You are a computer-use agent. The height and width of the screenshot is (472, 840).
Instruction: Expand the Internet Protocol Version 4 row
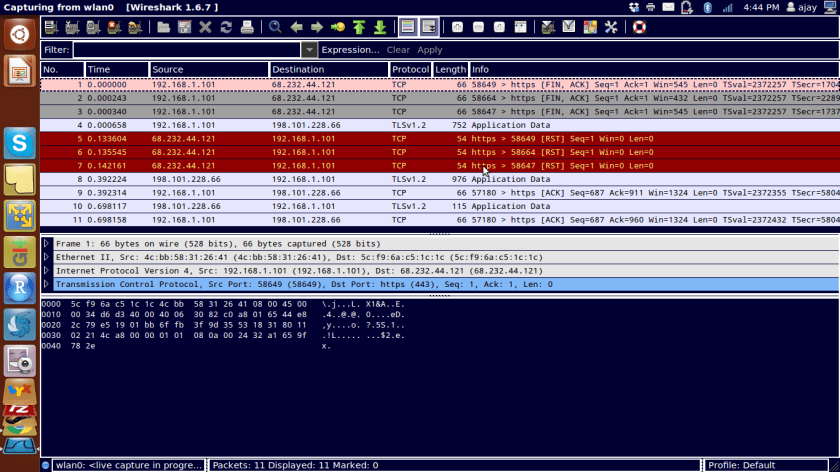(46, 270)
